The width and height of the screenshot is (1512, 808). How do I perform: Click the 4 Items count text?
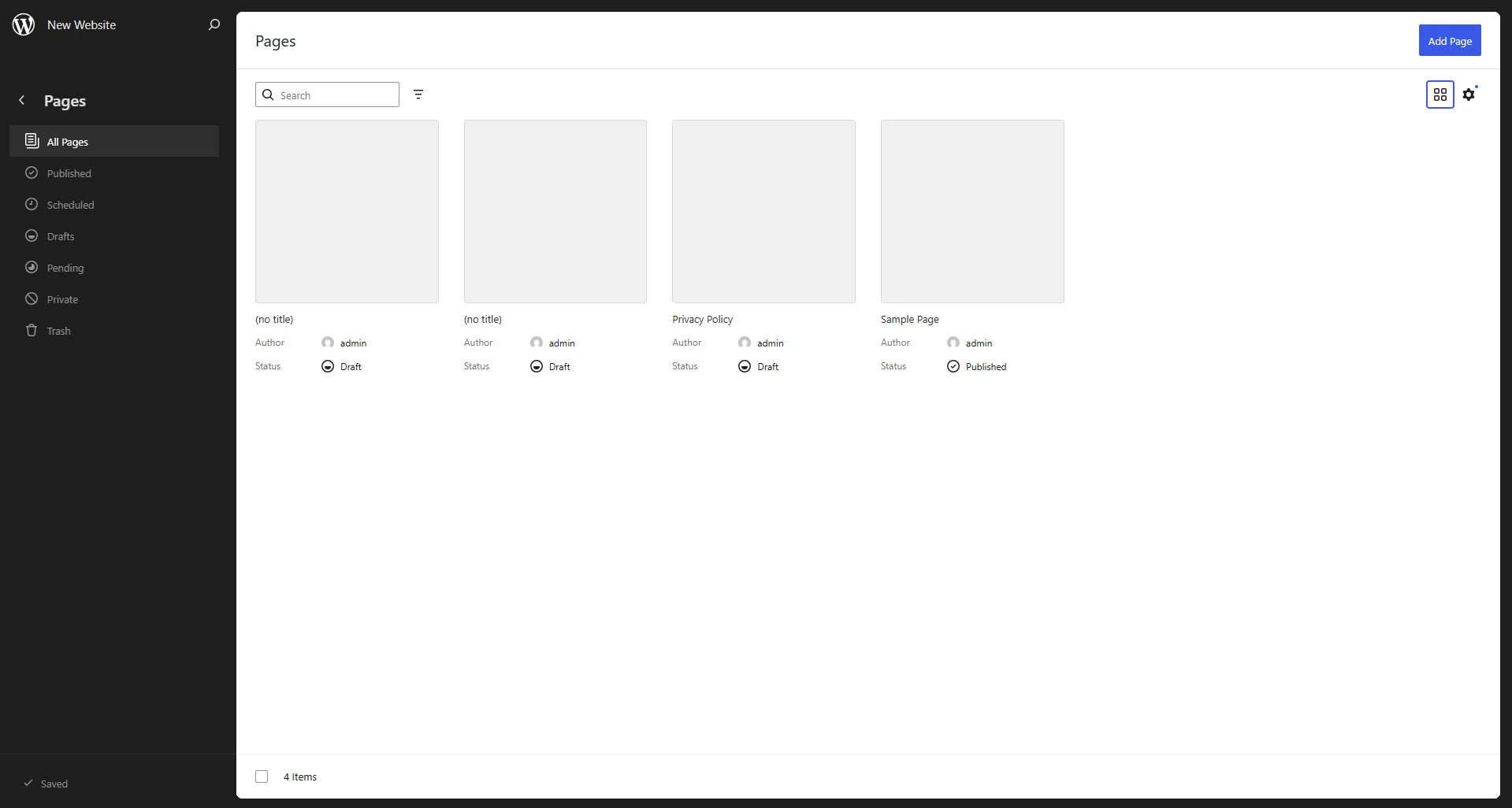(x=300, y=776)
